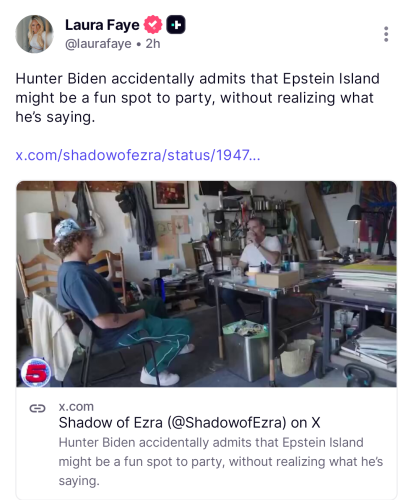Click the gray link card description text

(221, 462)
